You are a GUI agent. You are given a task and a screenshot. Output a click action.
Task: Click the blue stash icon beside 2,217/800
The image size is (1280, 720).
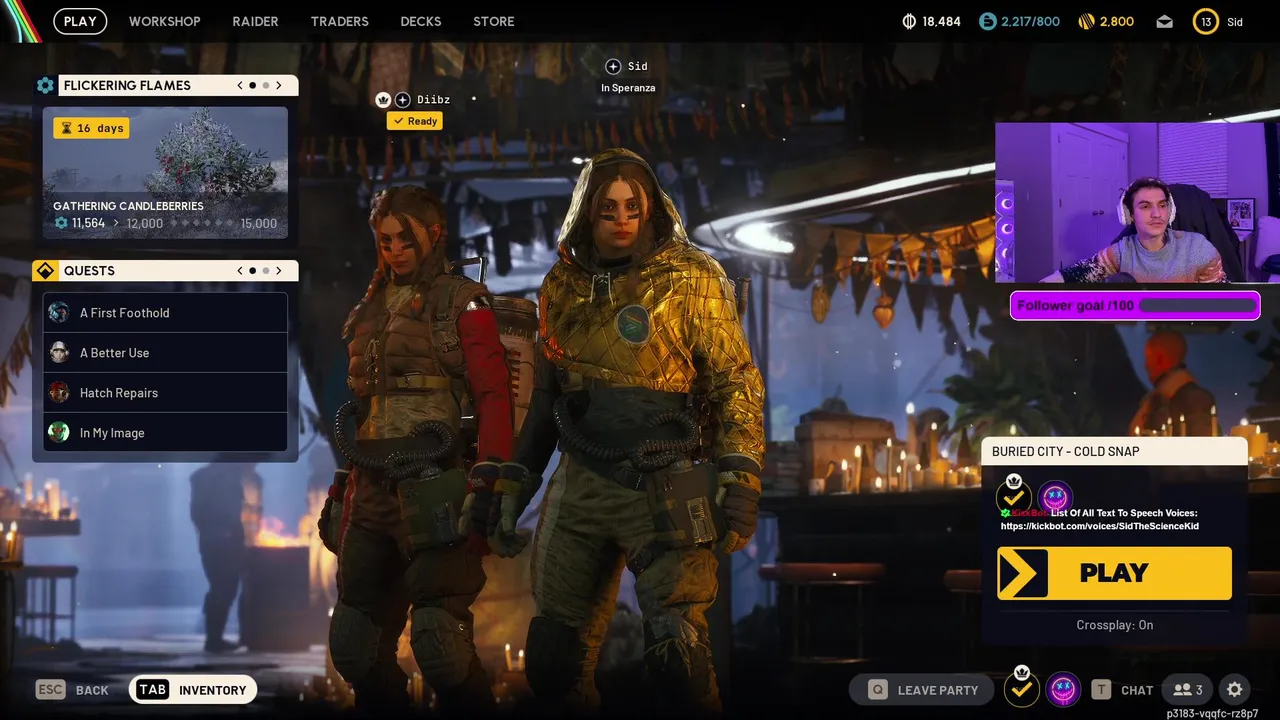click(988, 21)
